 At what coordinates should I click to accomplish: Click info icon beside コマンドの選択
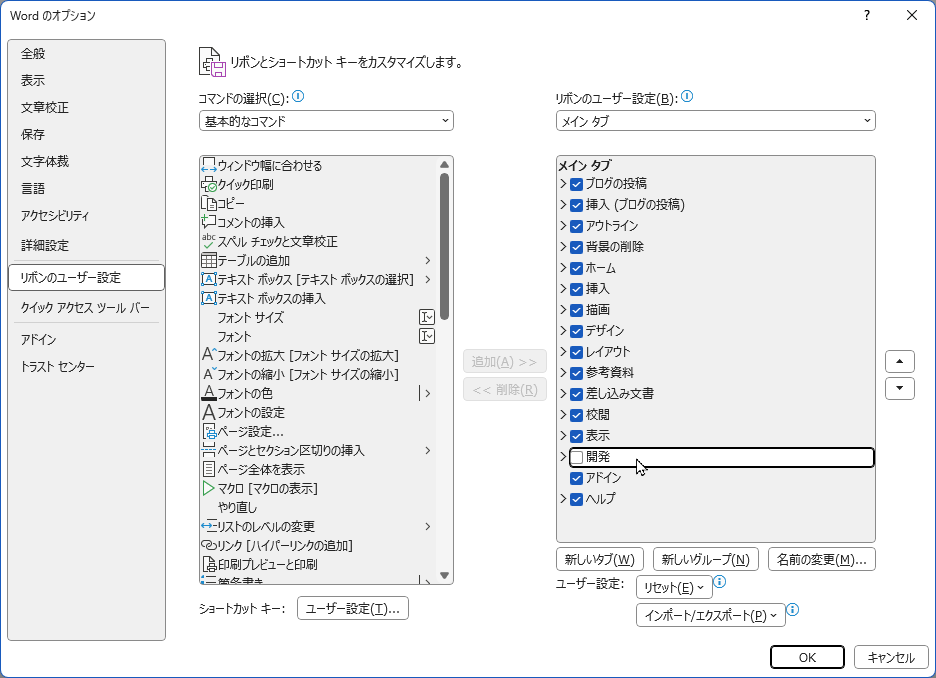(x=298, y=96)
